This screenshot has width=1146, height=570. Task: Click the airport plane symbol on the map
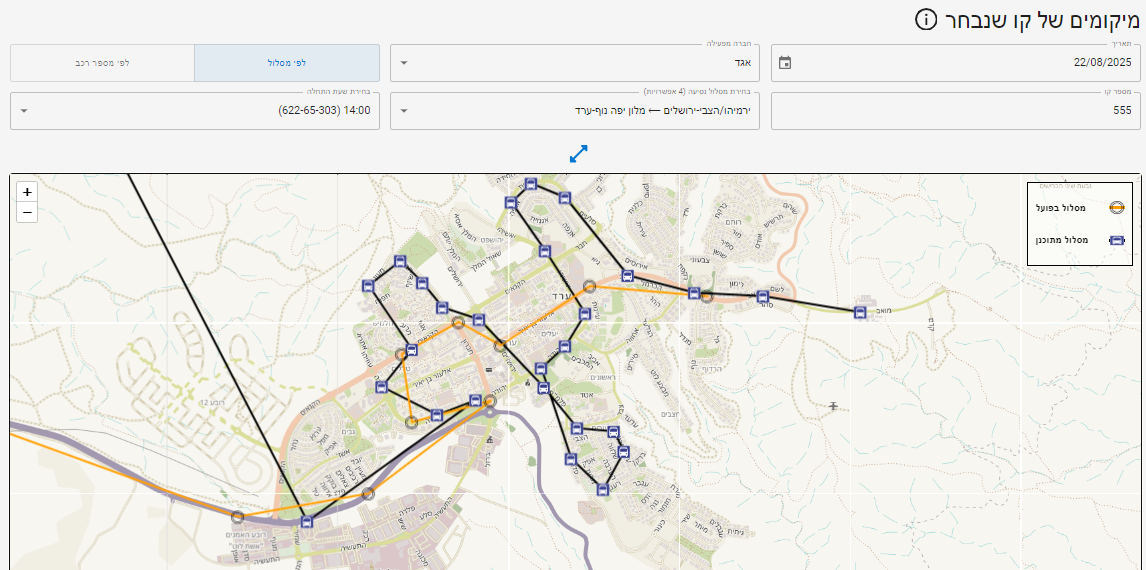pos(833,405)
